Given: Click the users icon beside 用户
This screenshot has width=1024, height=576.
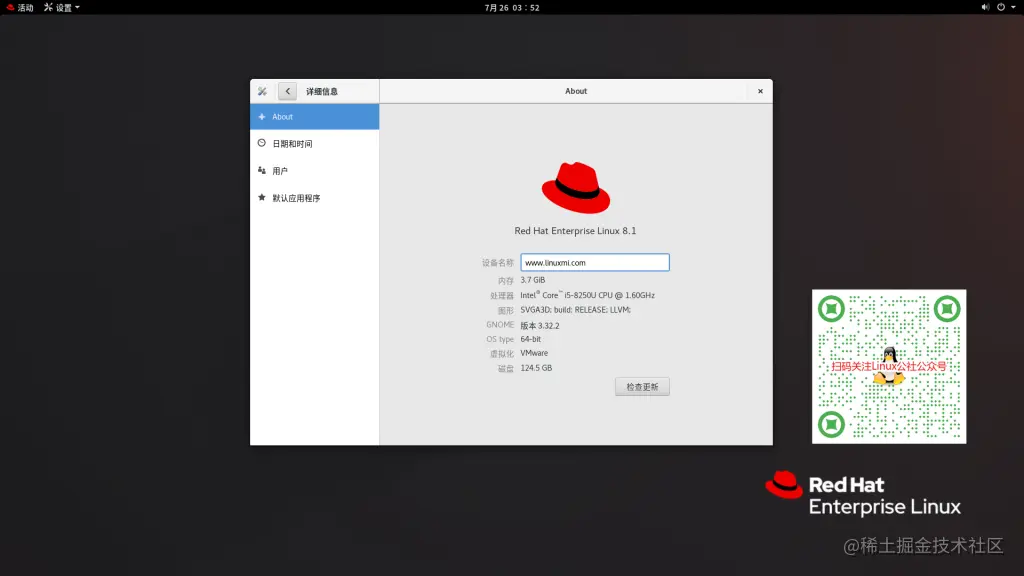Looking at the screenshot, I should click(x=262, y=170).
